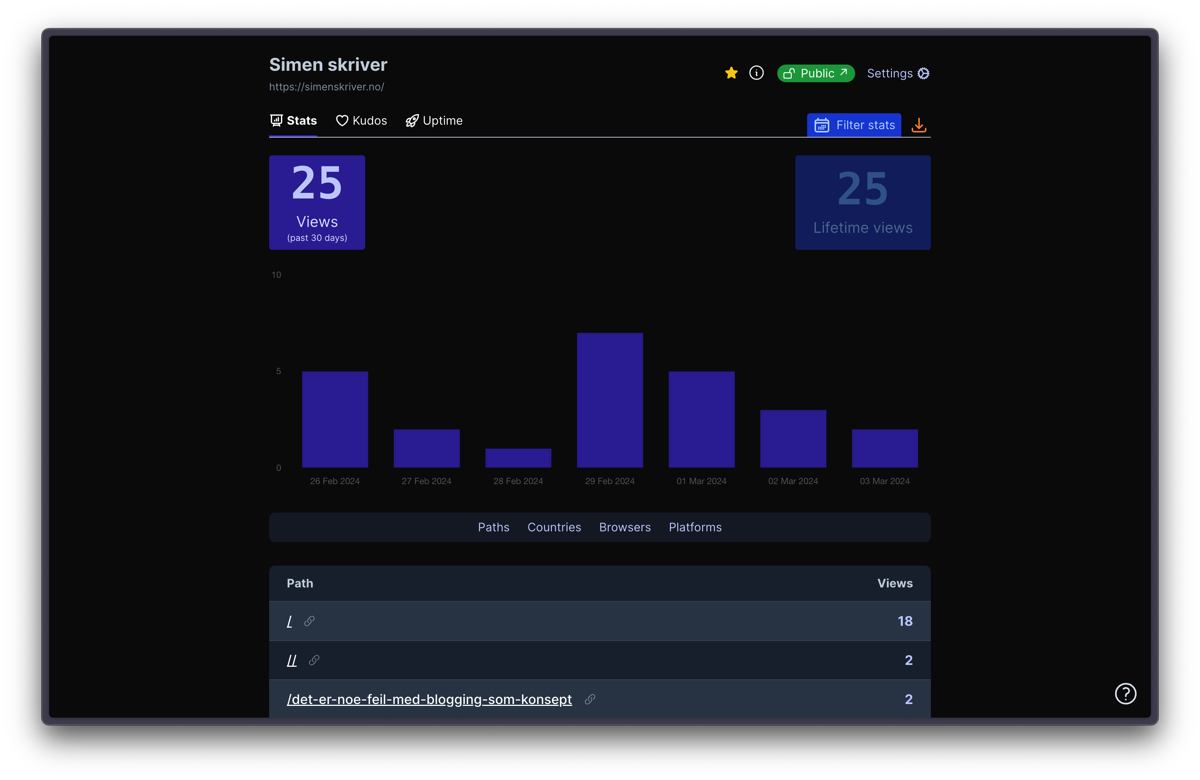The height and width of the screenshot is (780, 1200).
Task: Open the help question mark icon
Action: (1125, 694)
